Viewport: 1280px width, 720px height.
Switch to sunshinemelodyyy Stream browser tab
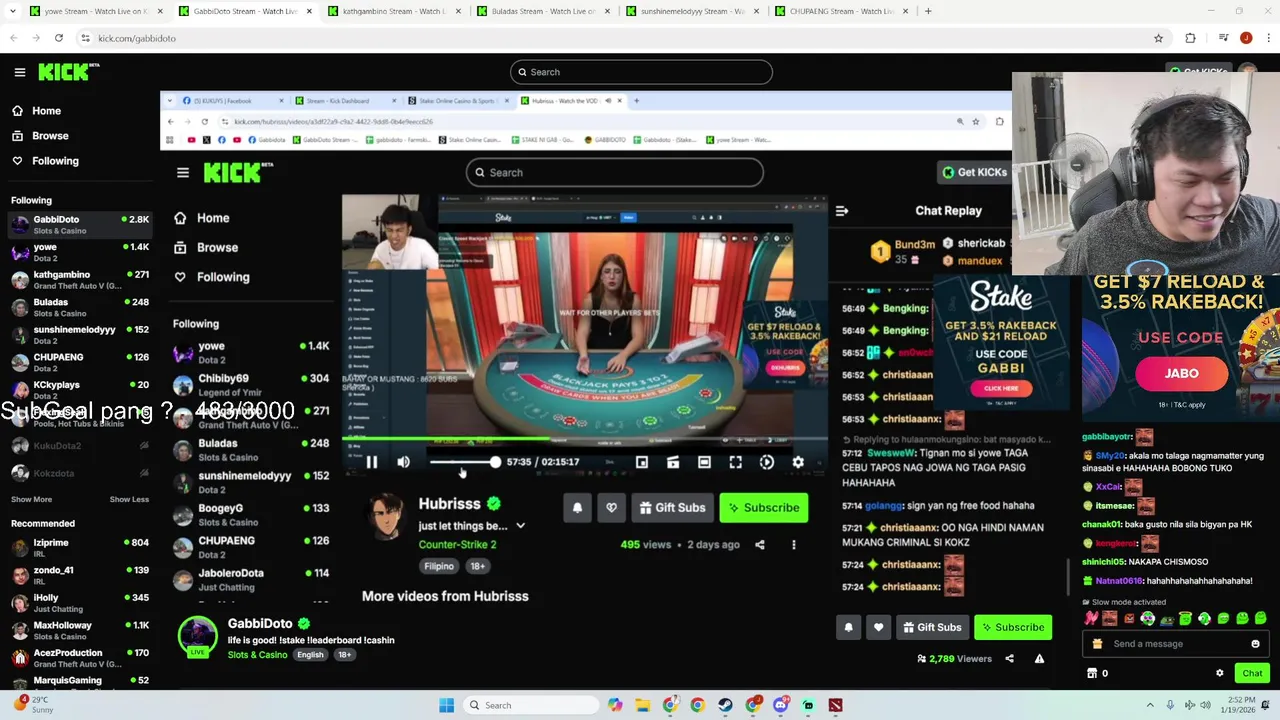(x=693, y=11)
